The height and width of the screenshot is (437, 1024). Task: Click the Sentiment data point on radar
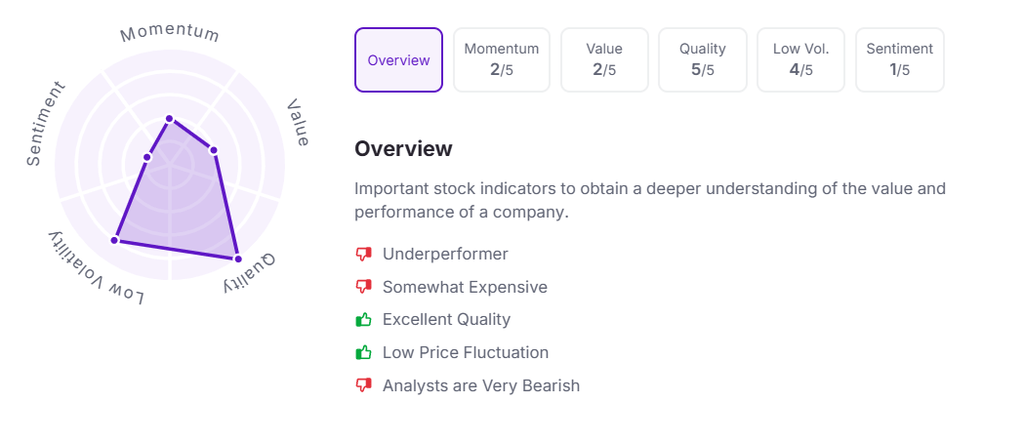147,157
